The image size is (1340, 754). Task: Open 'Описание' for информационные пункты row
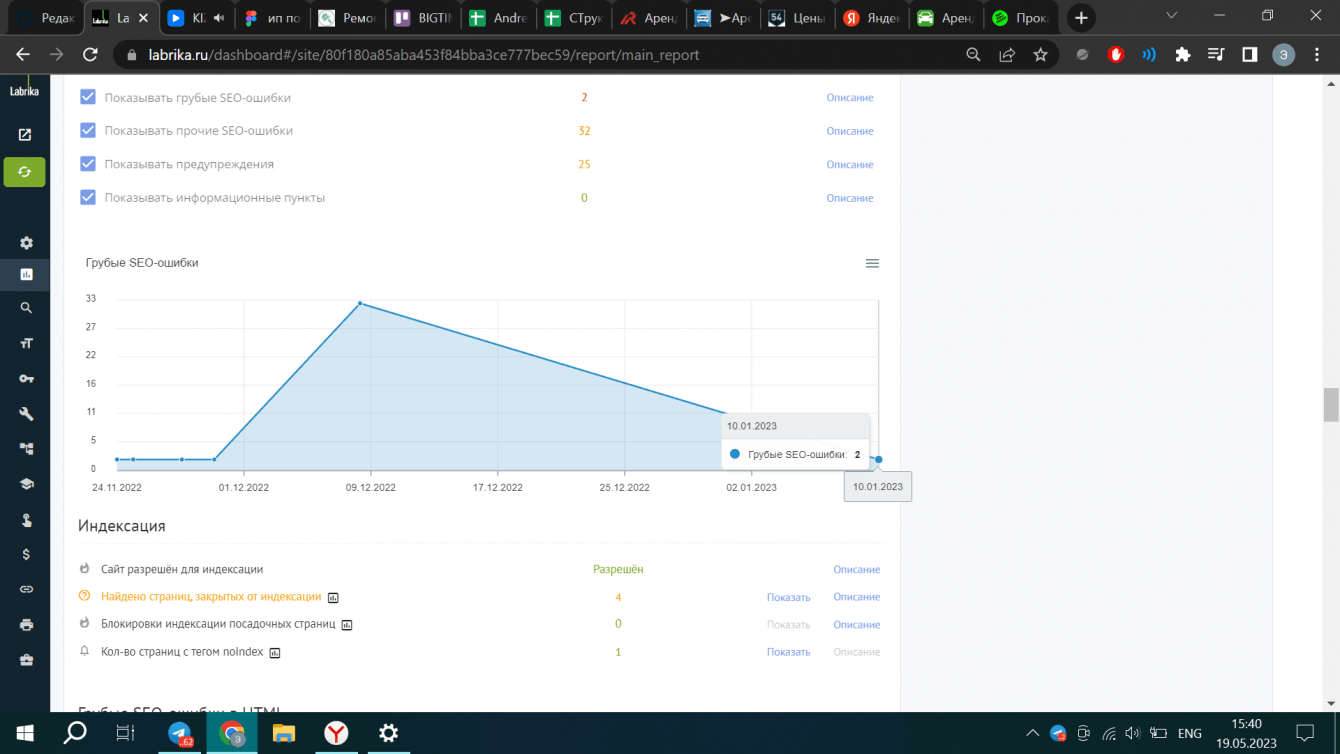[x=850, y=198]
